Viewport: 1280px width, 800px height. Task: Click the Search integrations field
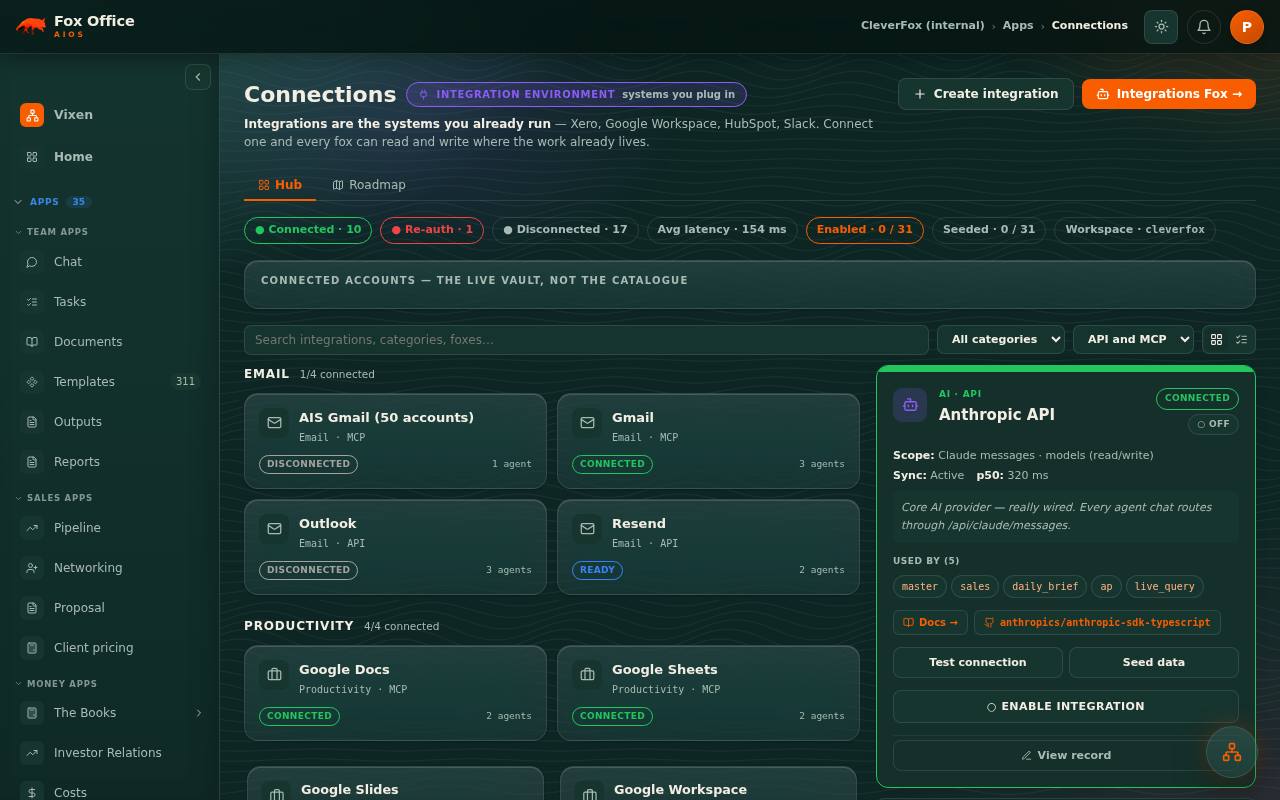(x=586, y=340)
